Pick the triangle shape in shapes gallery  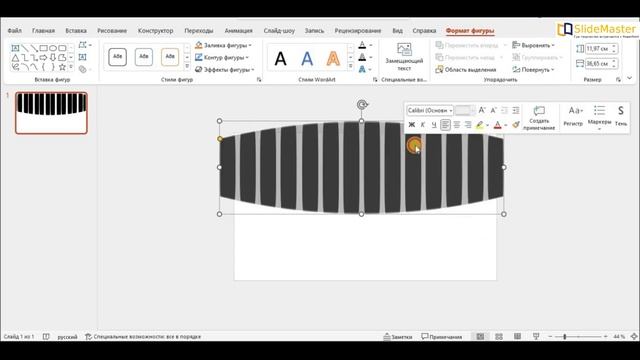point(15,58)
